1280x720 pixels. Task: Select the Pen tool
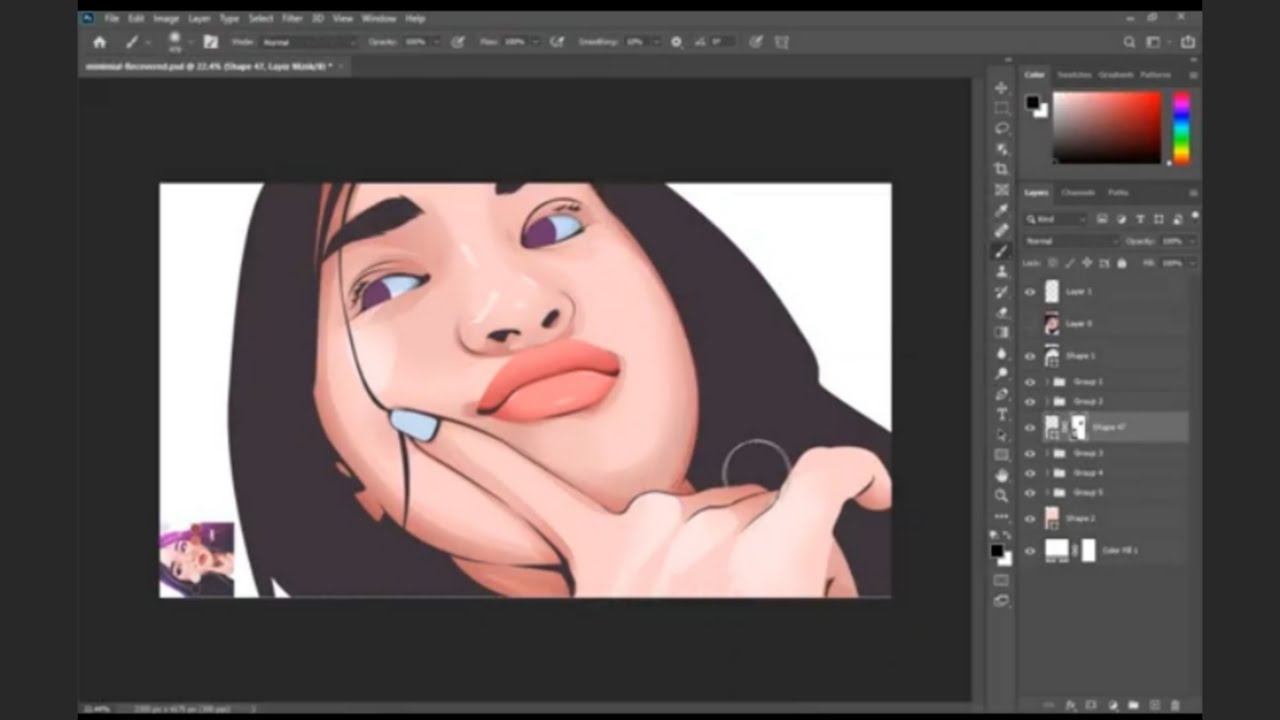pyautogui.click(x=1001, y=394)
